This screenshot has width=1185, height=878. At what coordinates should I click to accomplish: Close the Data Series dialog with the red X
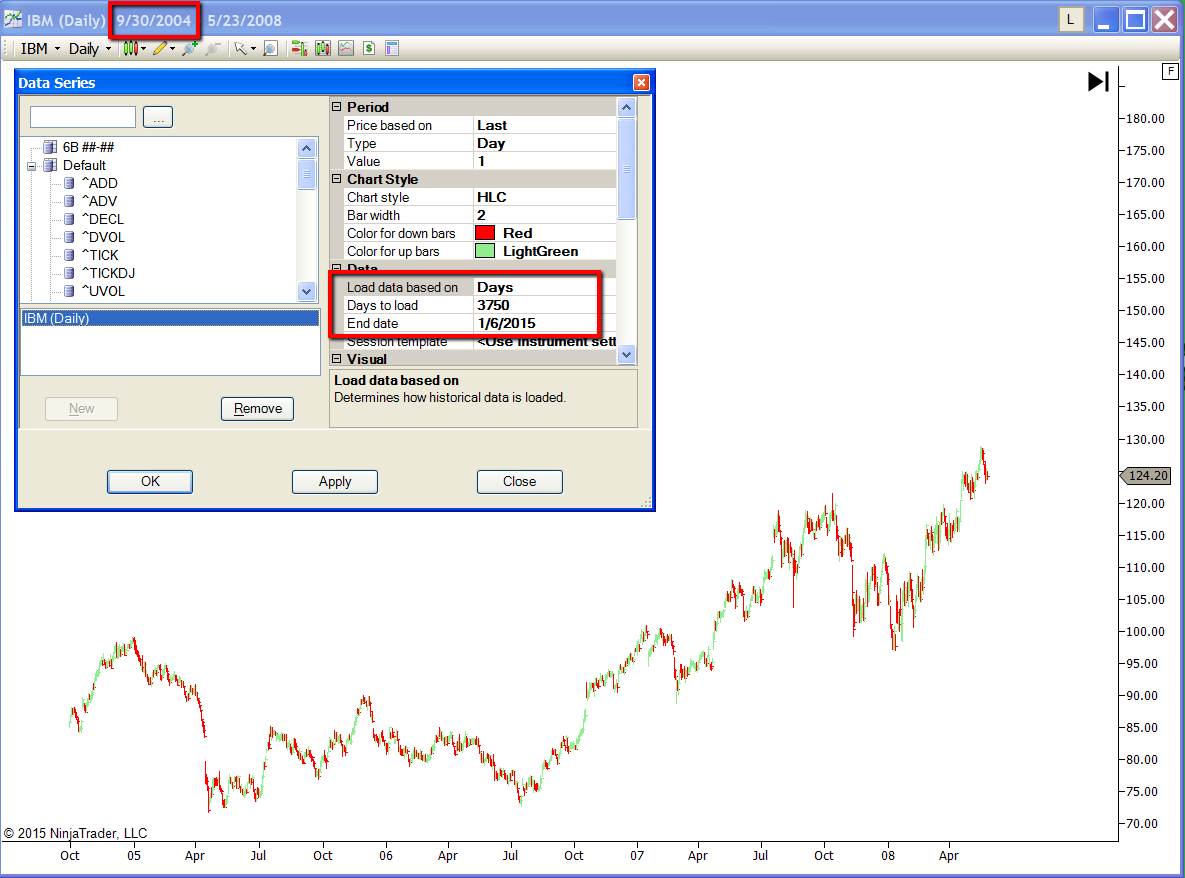pyautogui.click(x=641, y=82)
